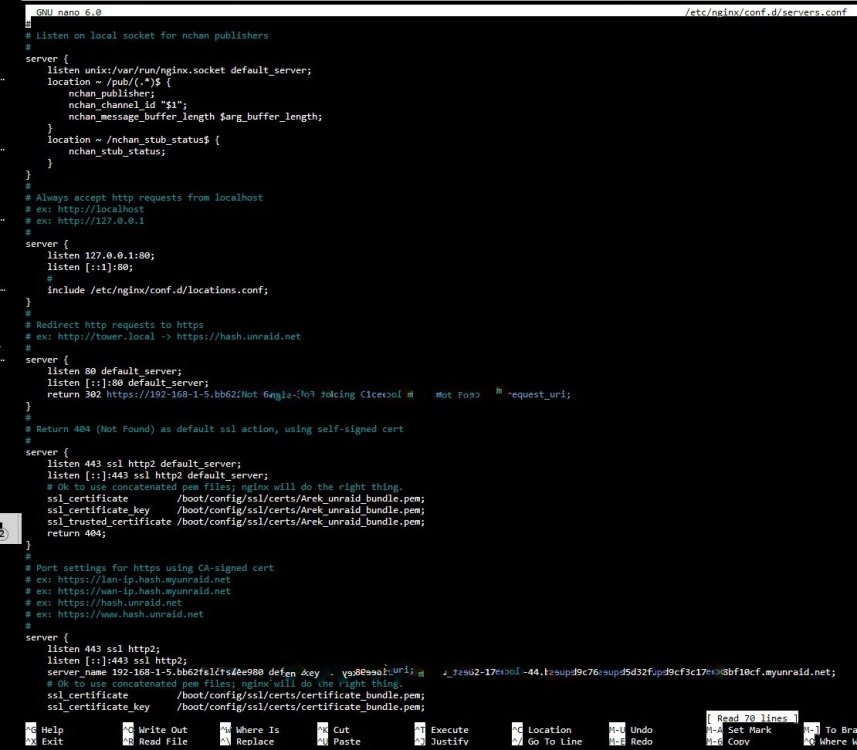Click the 'Return 404 (Not Found)' comment line
This screenshot has height=750, width=857.
pyautogui.click(x=214, y=429)
